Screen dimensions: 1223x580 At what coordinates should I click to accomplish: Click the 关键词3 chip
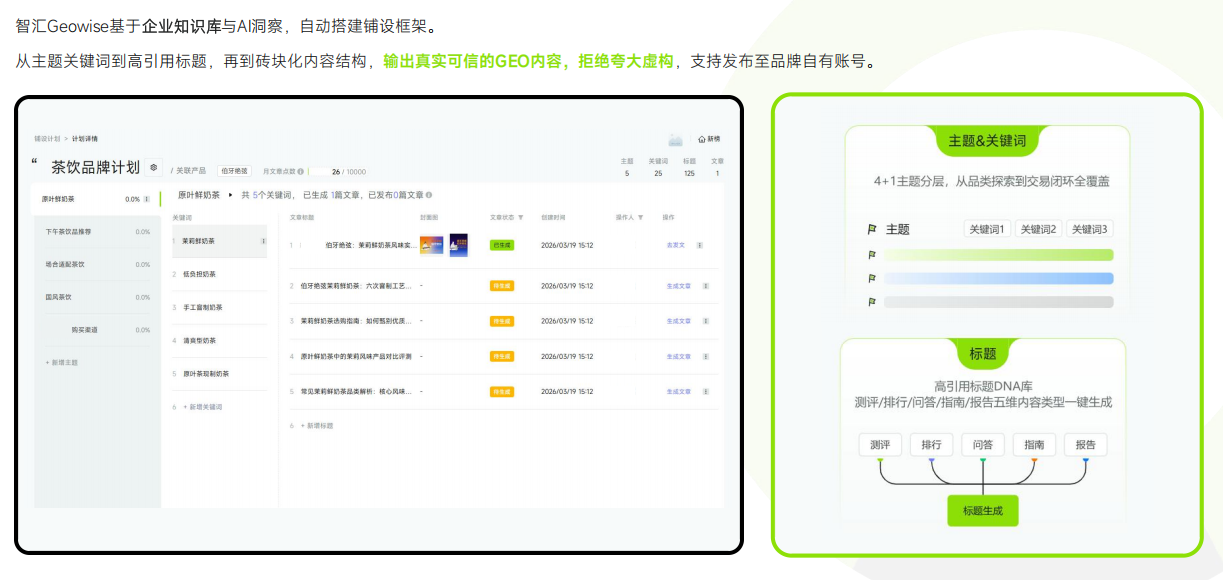1090,229
